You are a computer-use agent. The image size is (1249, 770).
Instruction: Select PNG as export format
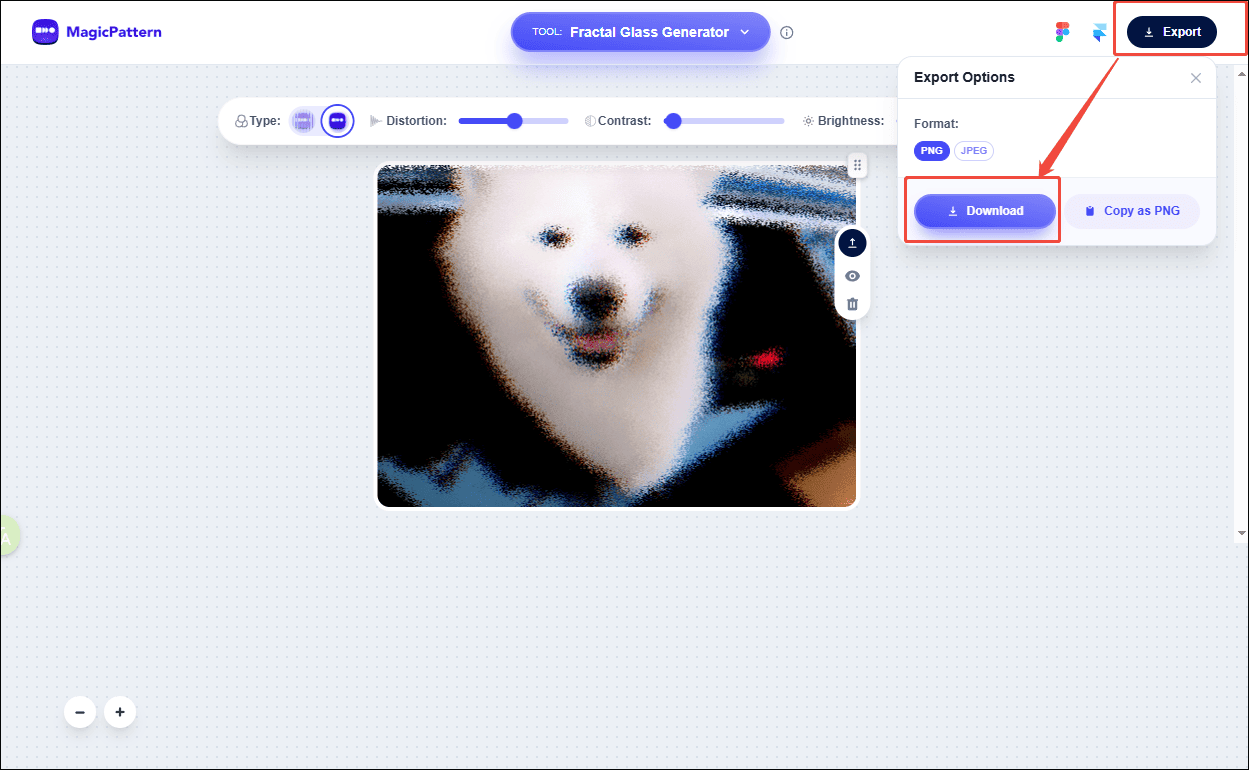(x=931, y=150)
